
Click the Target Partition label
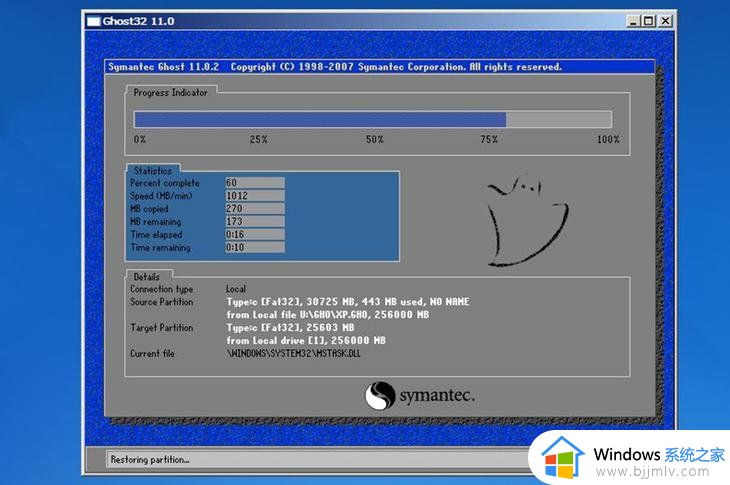(x=162, y=328)
